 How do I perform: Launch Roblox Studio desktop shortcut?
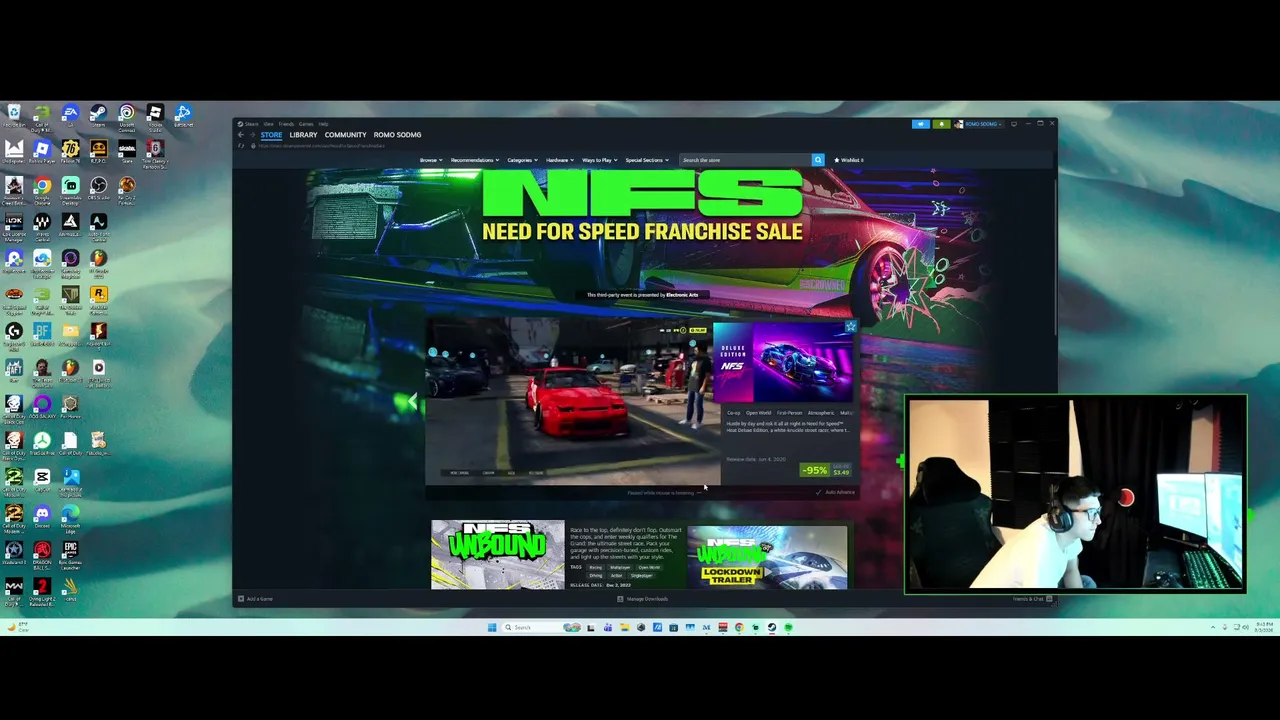tap(155, 117)
